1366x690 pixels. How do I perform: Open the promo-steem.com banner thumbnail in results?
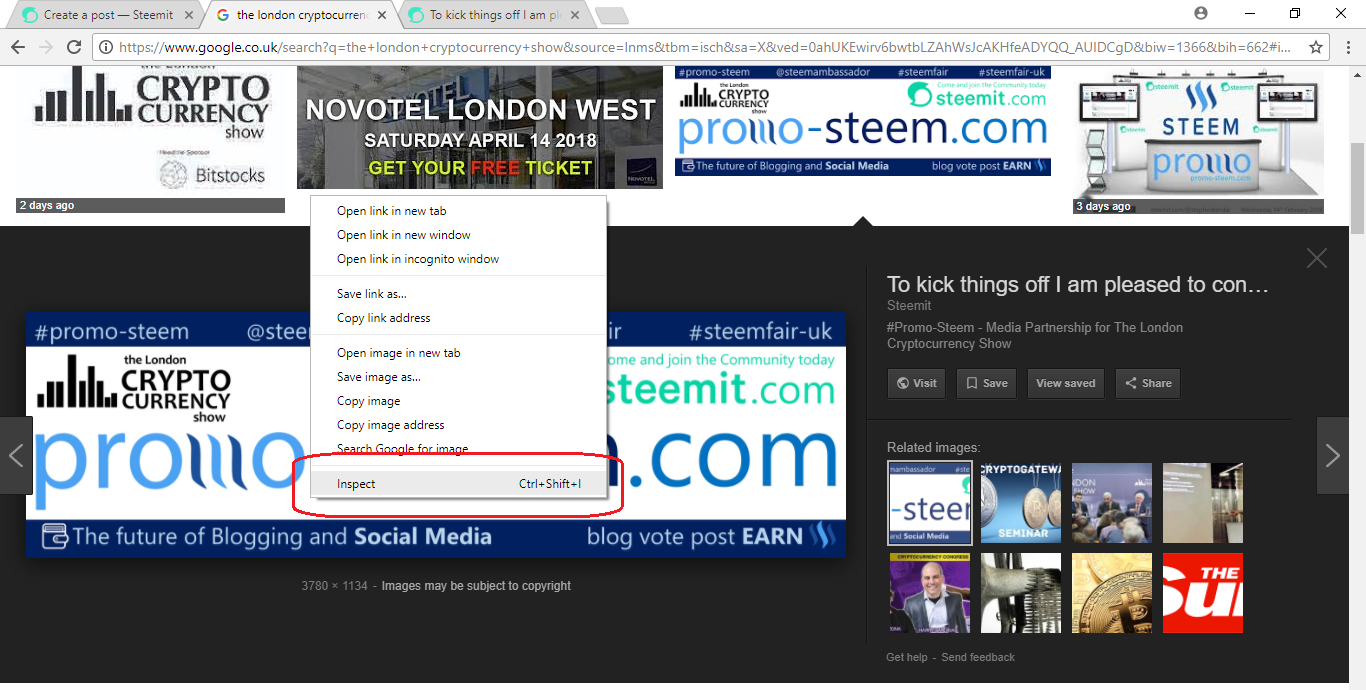click(863, 121)
